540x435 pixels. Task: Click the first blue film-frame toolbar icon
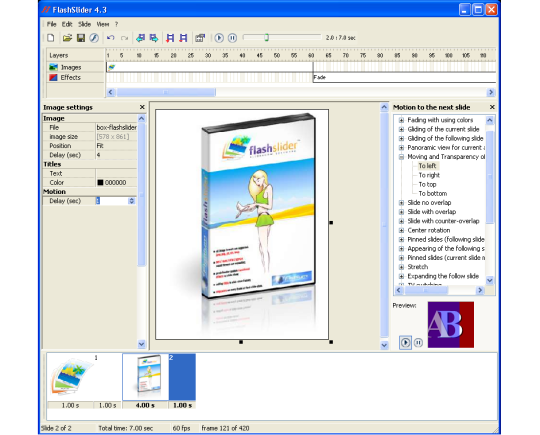(x=170, y=38)
